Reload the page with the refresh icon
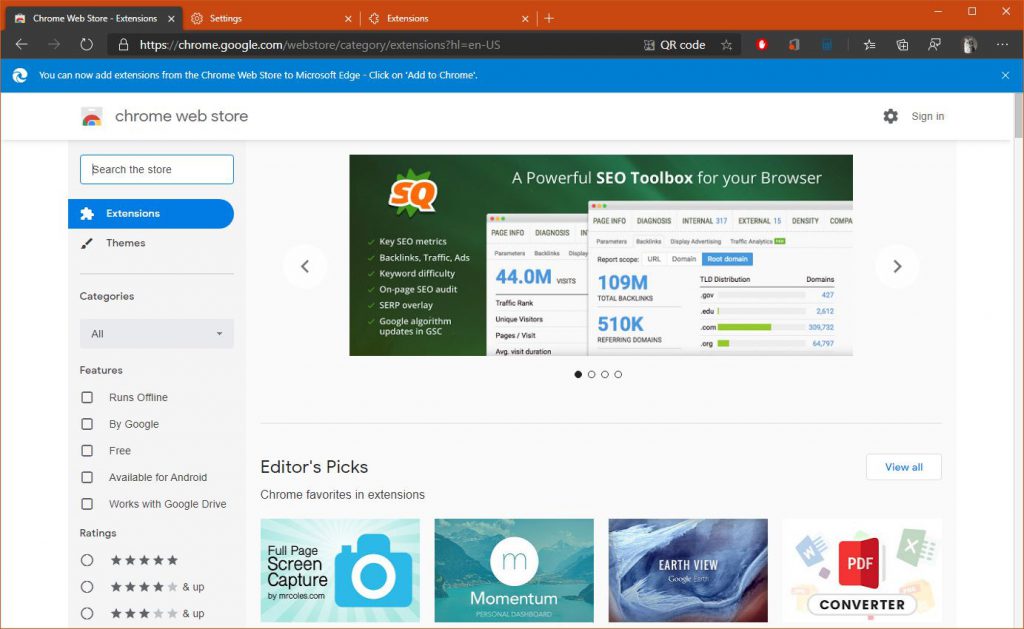This screenshot has width=1024, height=629. pos(86,44)
